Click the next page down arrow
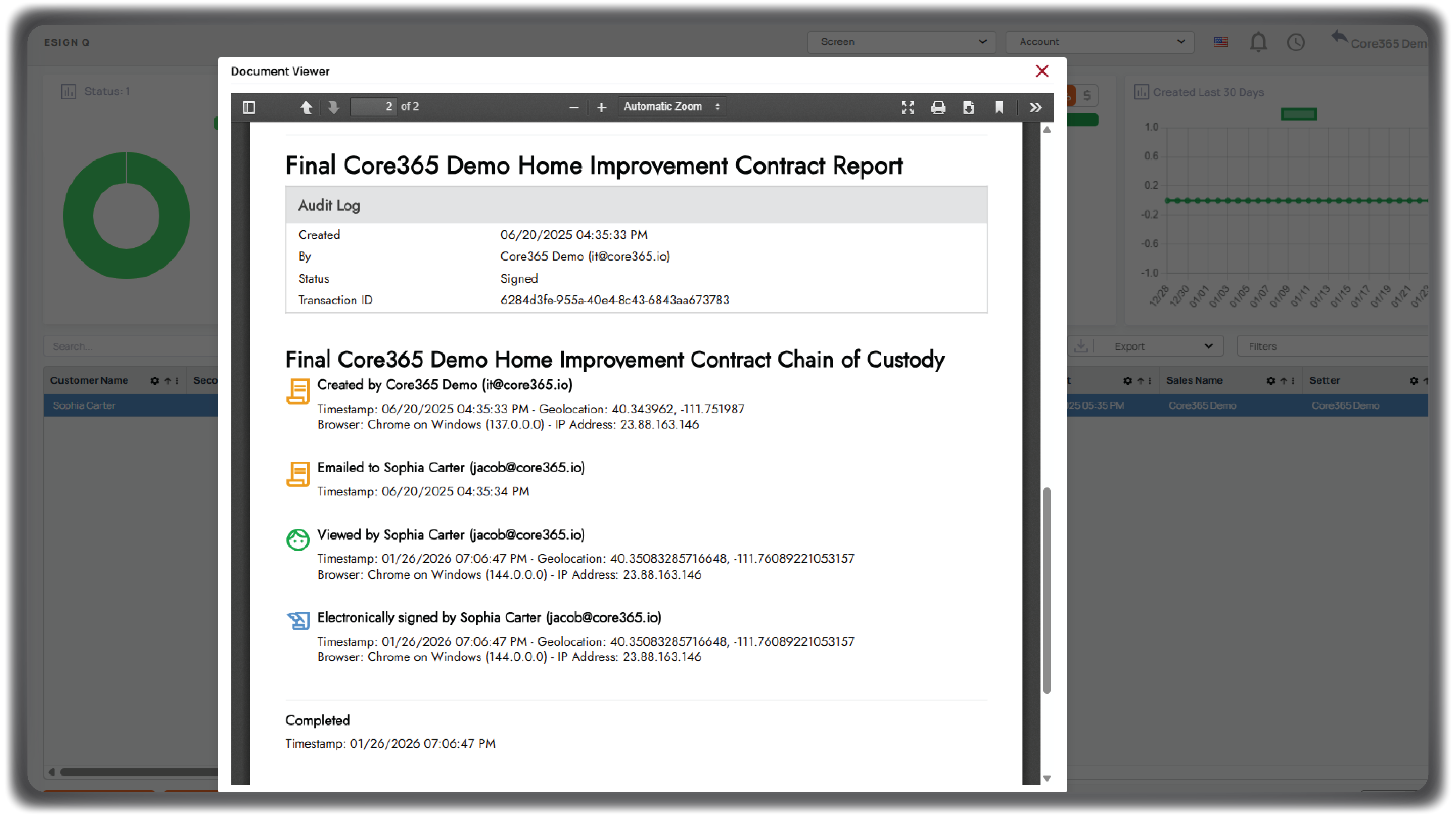This screenshot has height=817, width=1456. 334,107
